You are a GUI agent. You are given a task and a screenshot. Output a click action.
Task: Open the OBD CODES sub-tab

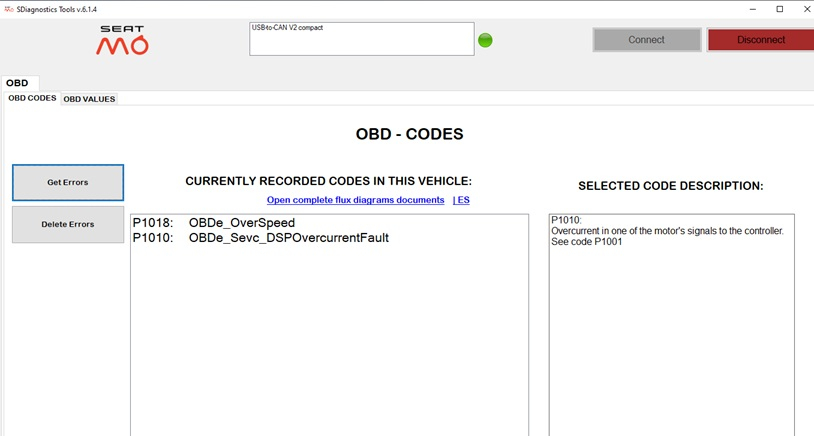tap(32, 98)
